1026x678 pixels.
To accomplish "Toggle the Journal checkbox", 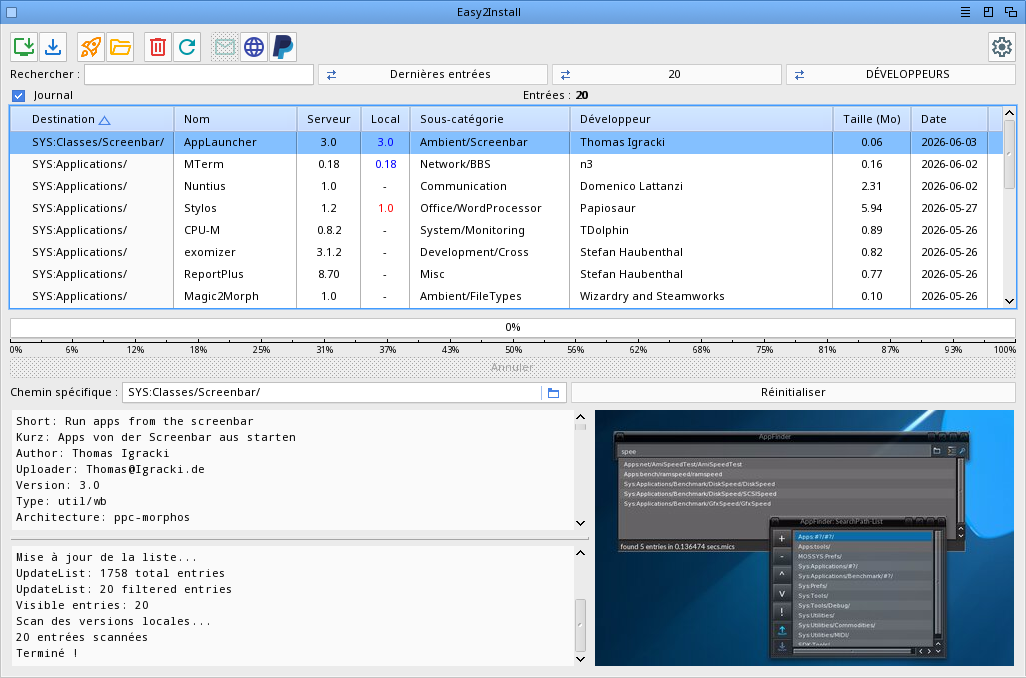I will [18, 96].
